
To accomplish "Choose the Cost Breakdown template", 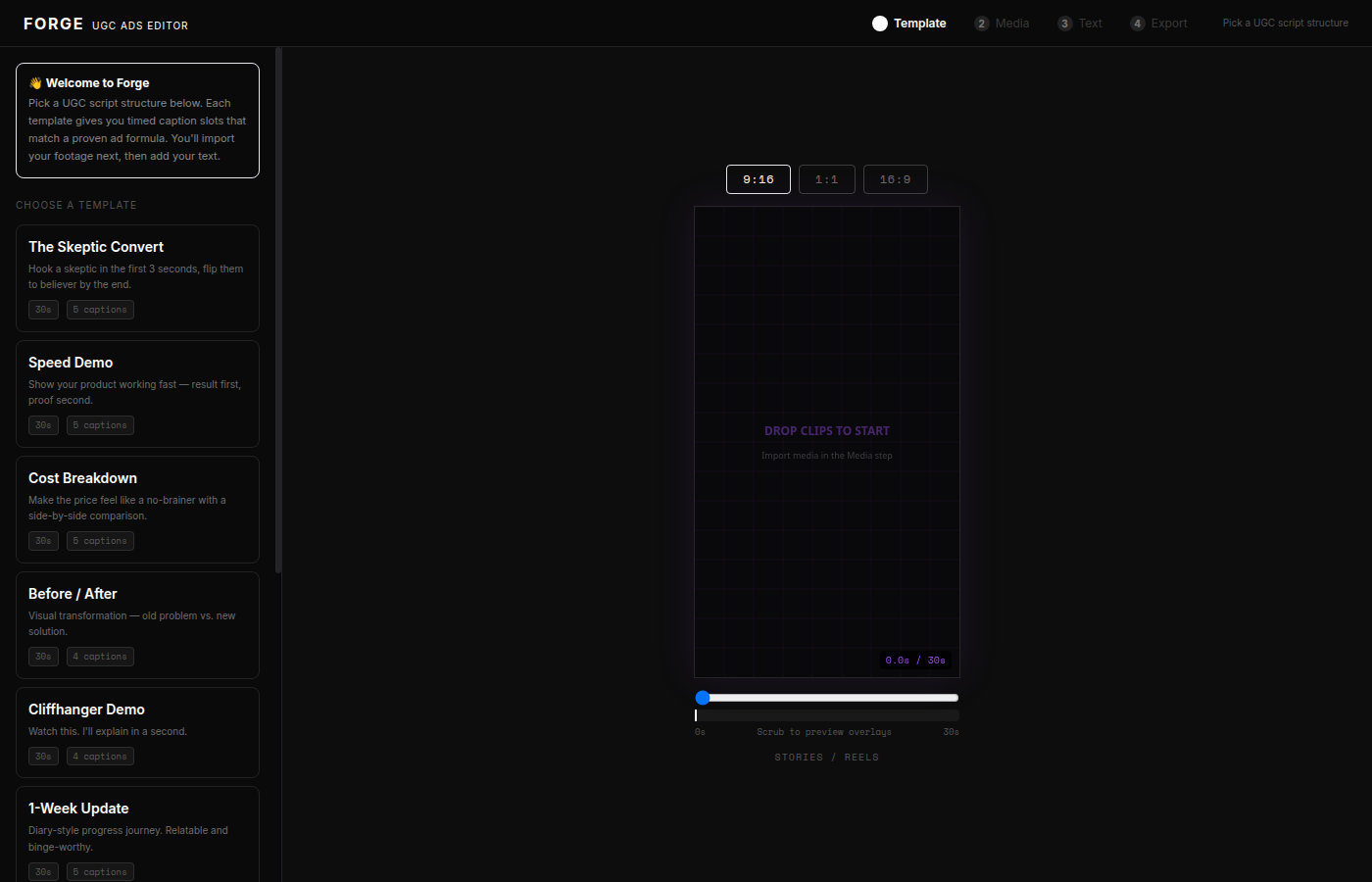I will tap(137, 510).
